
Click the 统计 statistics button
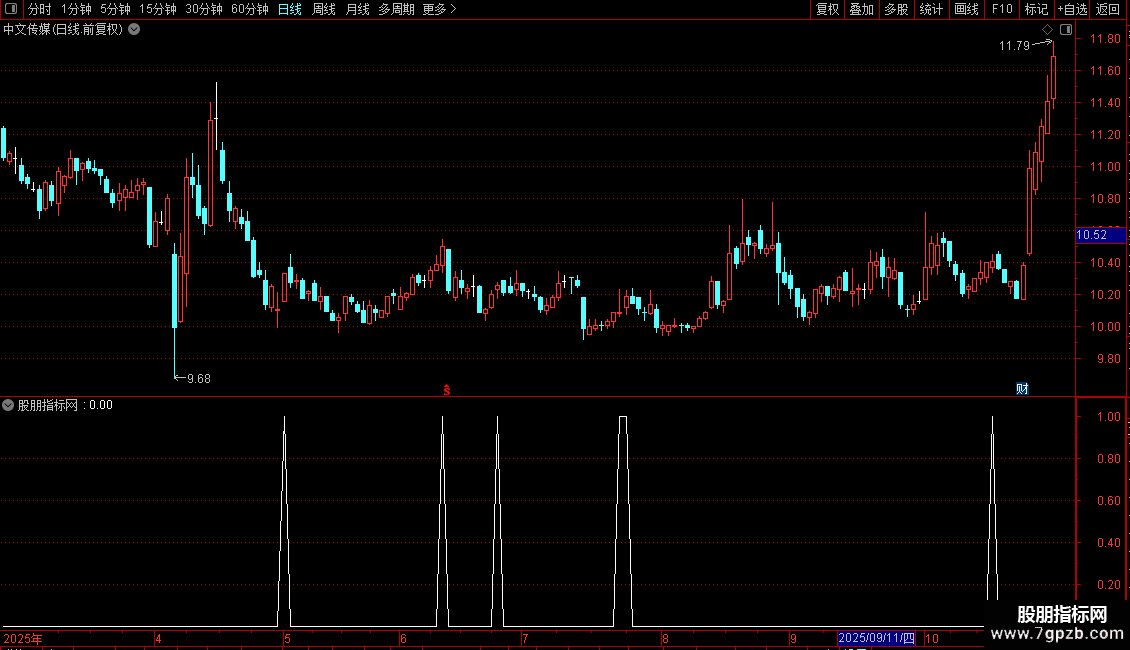tap(931, 9)
